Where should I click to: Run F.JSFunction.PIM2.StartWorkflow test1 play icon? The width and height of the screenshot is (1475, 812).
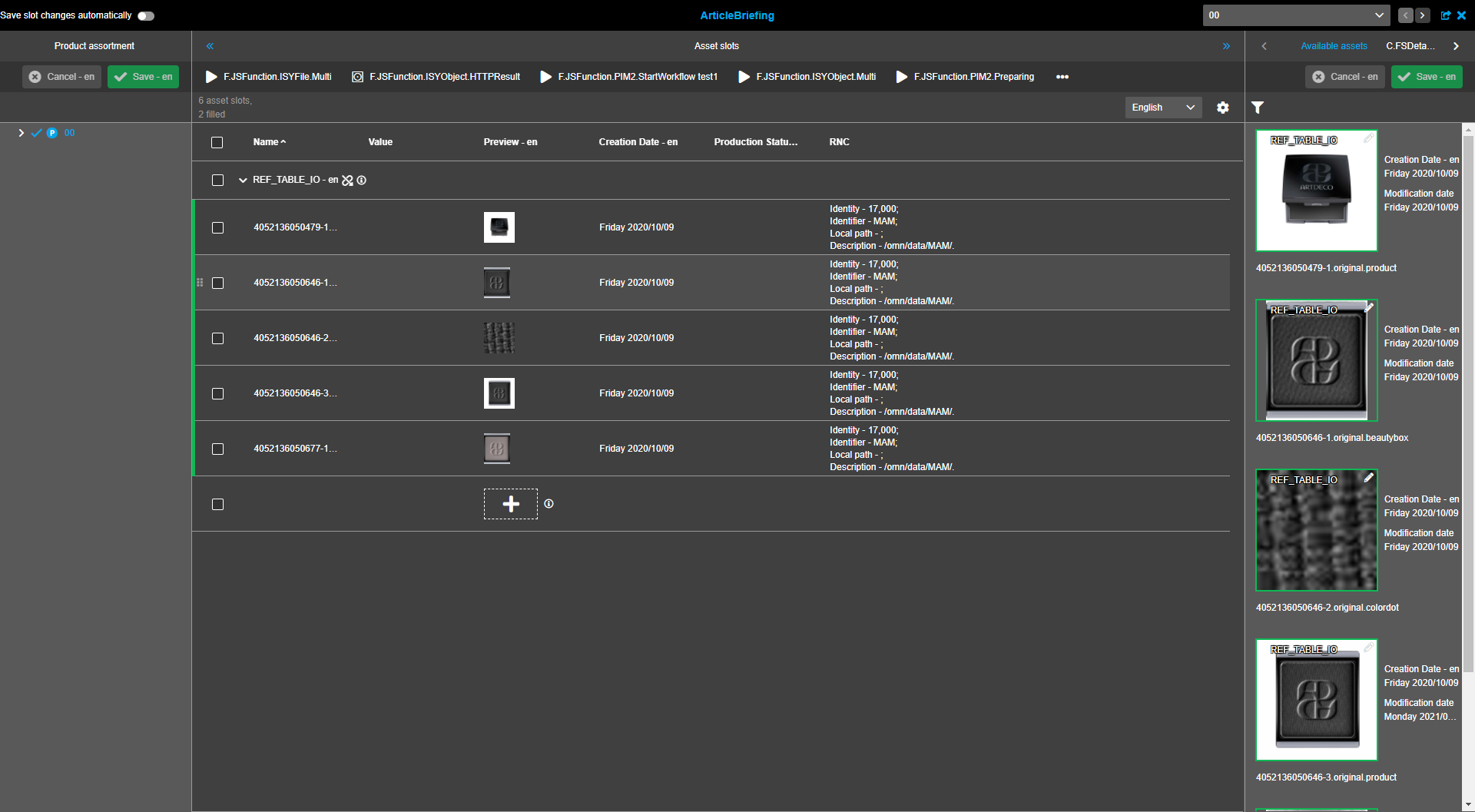(545, 77)
